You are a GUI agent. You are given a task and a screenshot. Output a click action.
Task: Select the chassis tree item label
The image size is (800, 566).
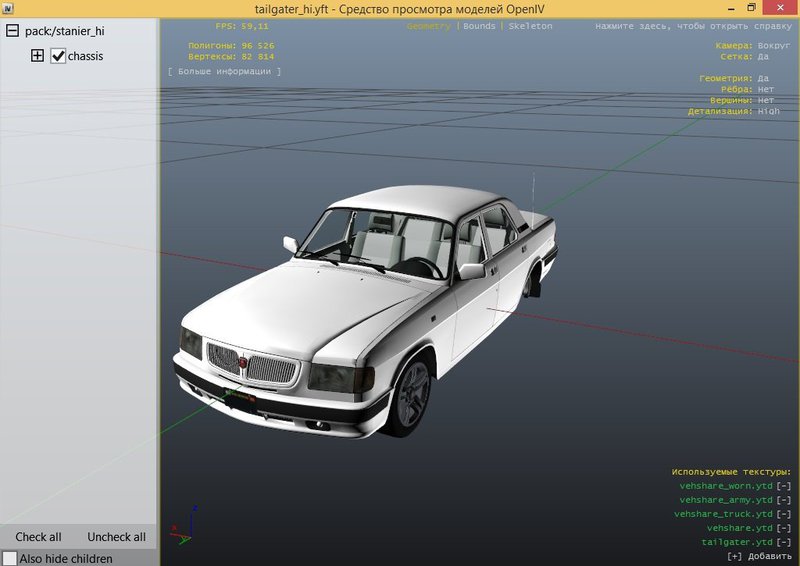point(85,56)
